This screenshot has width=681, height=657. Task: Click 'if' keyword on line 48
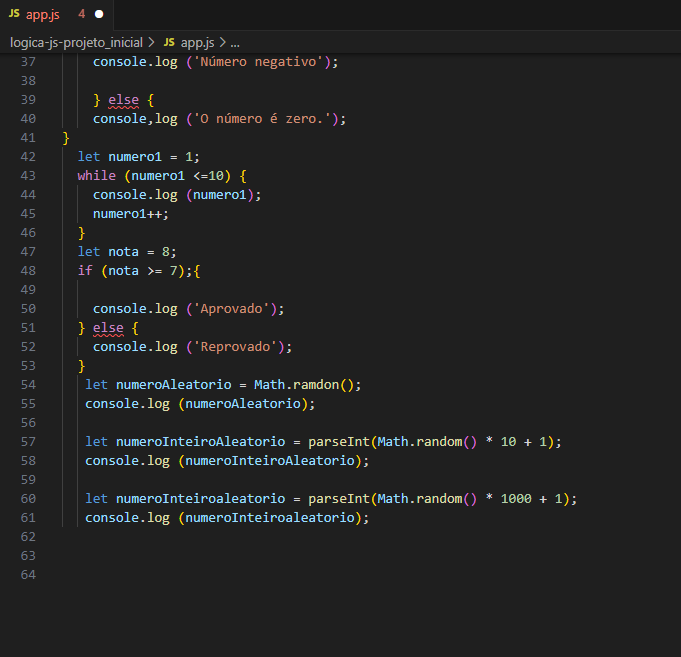pos(85,271)
